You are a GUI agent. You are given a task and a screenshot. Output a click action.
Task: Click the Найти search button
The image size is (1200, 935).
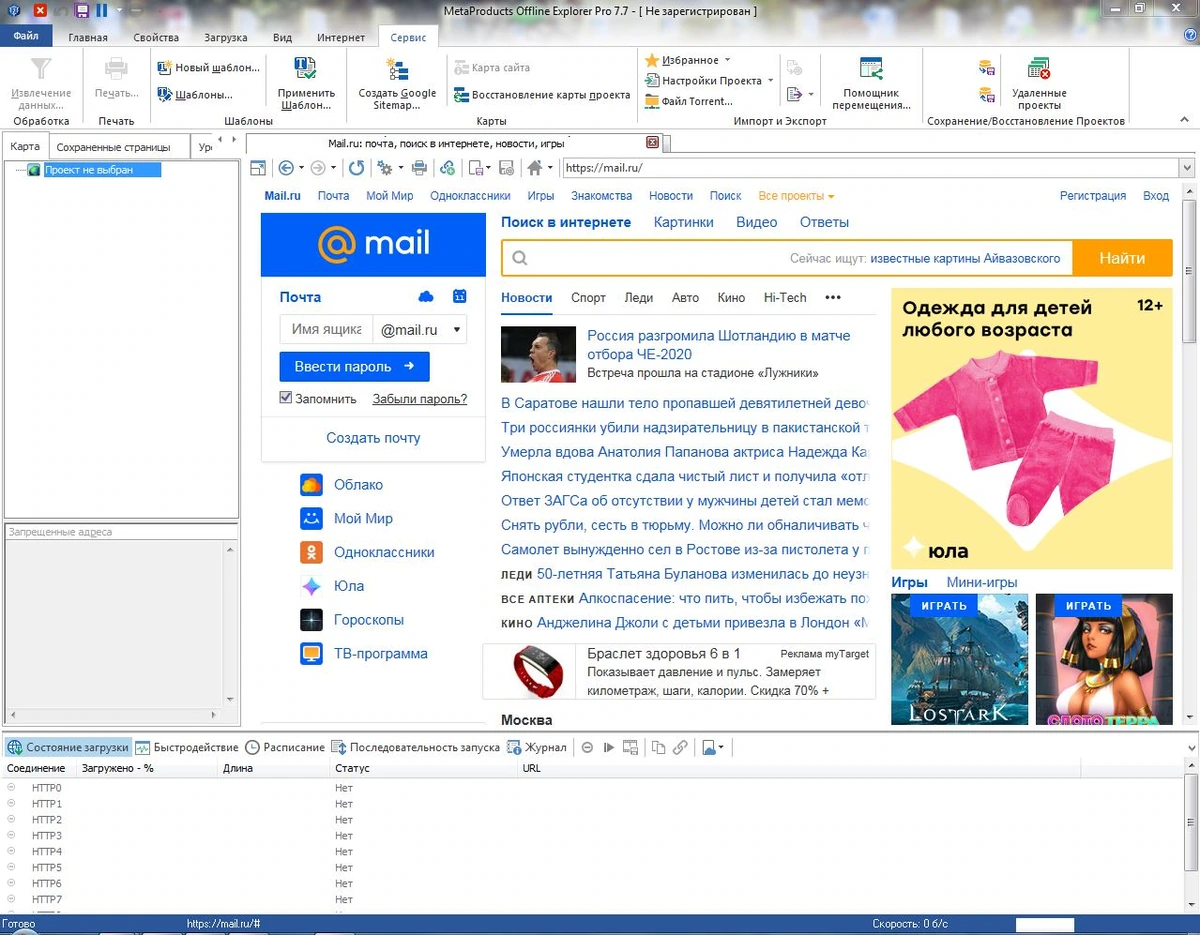point(1122,258)
